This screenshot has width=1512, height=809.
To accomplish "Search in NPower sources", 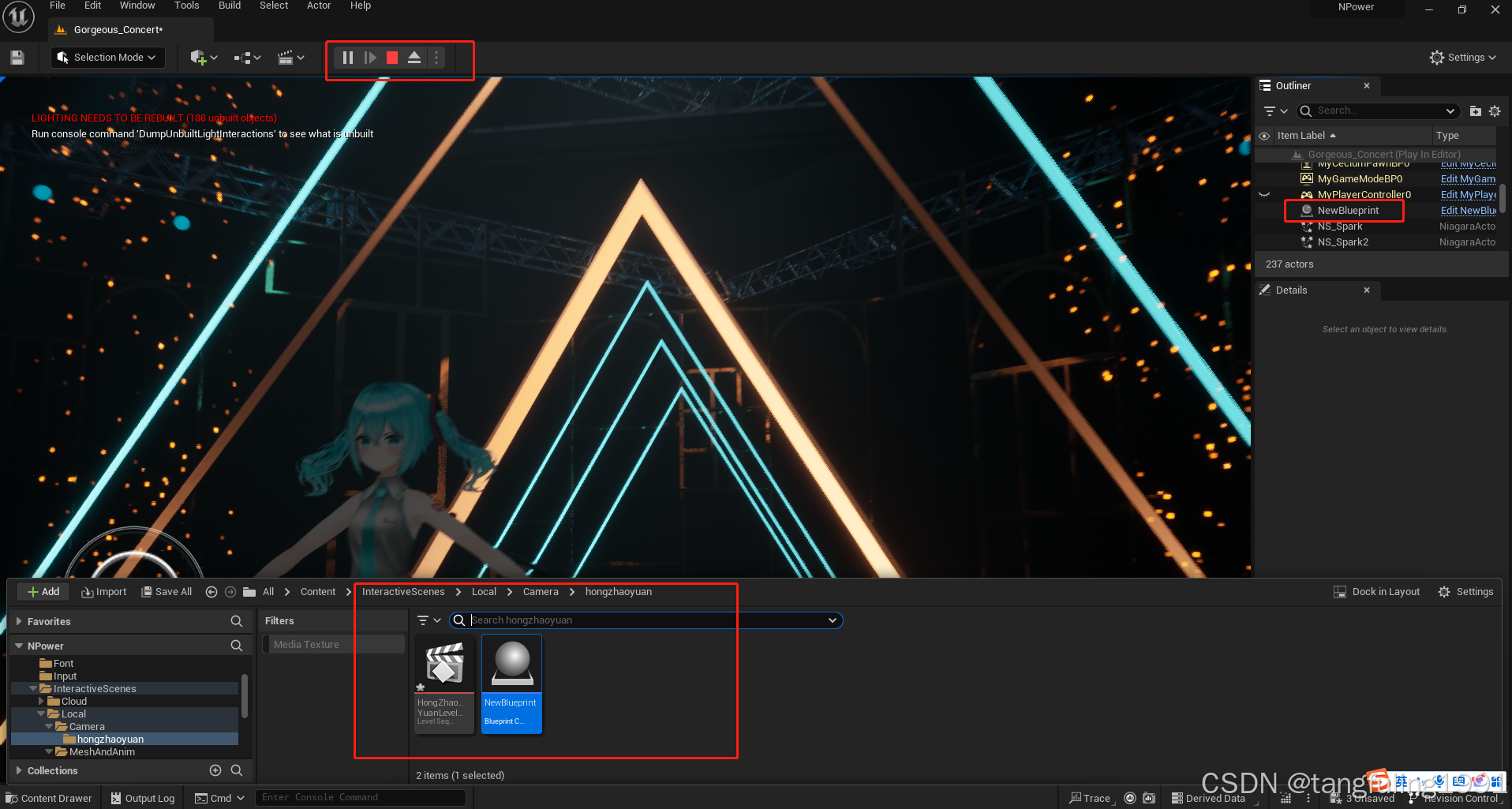I will [x=236, y=646].
